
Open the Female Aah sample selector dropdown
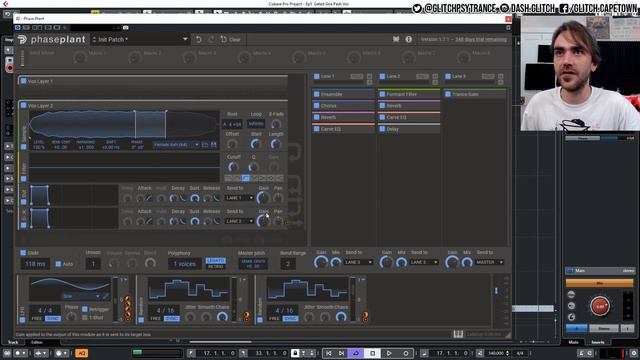[x=176, y=144]
